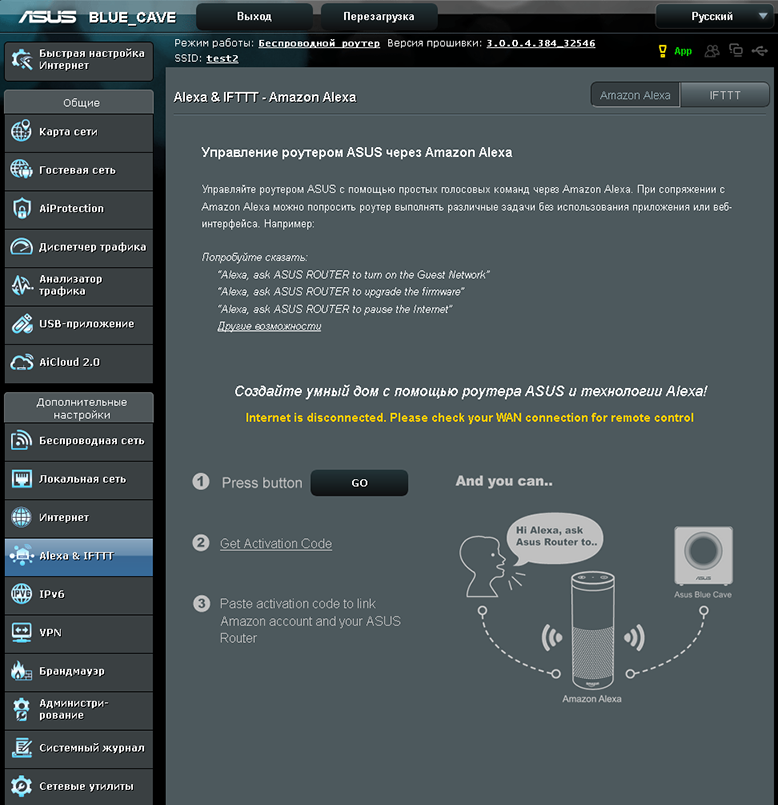Click the USB-приложение icon

[x=22, y=324]
